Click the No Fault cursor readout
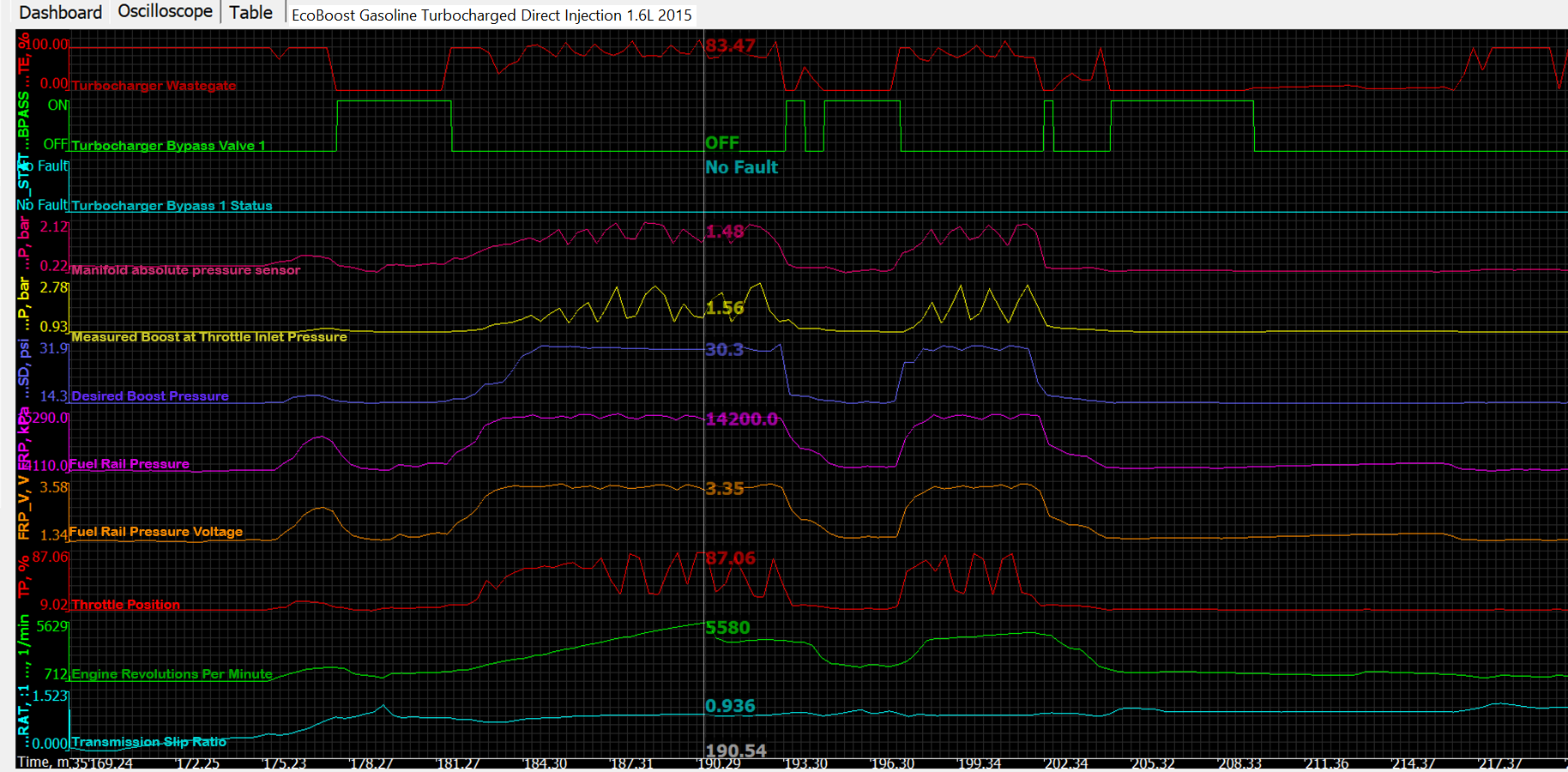The height and width of the screenshot is (772, 1568). tap(741, 167)
